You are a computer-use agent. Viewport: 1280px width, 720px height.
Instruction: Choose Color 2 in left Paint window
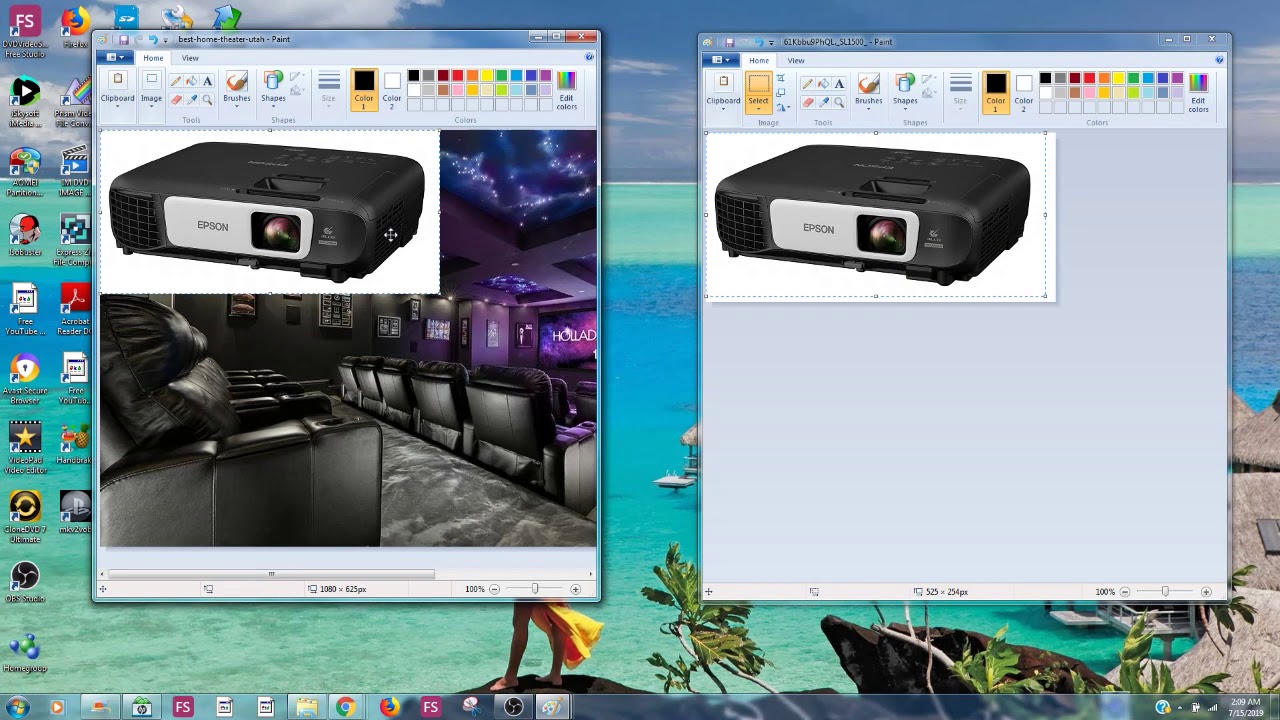(392, 90)
